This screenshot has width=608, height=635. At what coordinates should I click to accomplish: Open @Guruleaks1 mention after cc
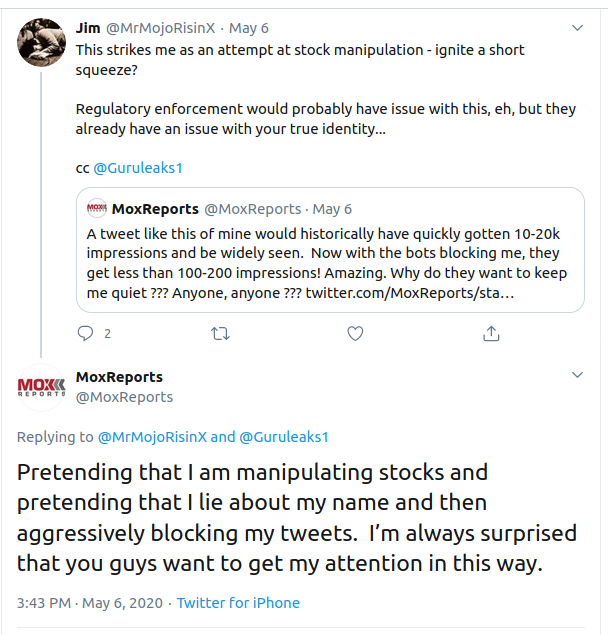139,167
